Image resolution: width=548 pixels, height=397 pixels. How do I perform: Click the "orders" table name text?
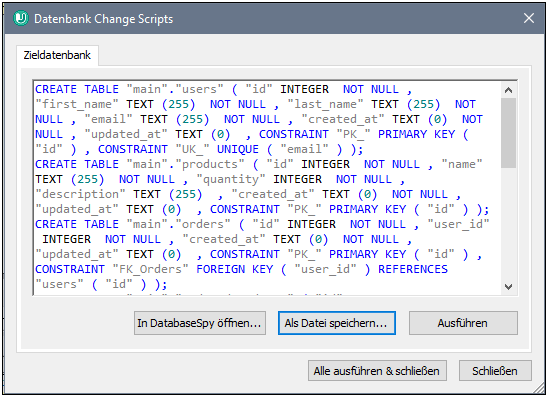point(202,224)
